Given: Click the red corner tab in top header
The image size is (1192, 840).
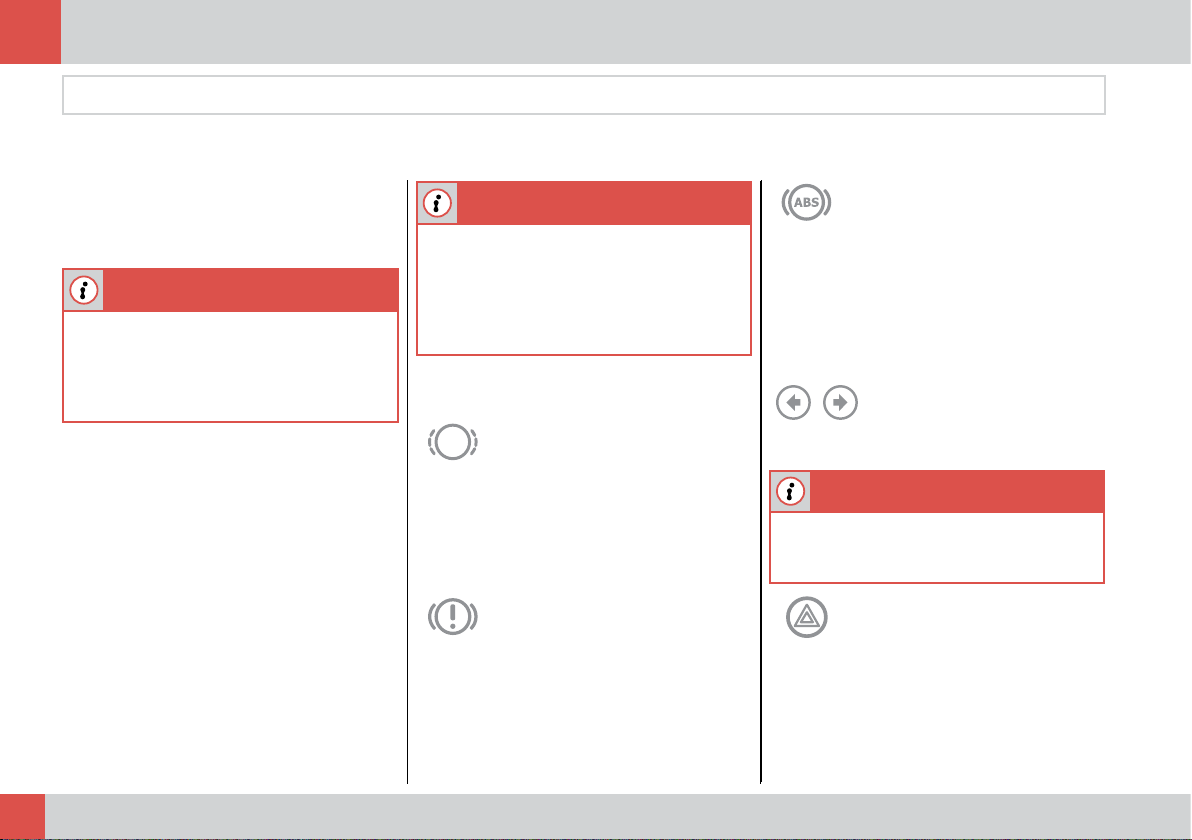Looking at the screenshot, I should coord(30,32).
